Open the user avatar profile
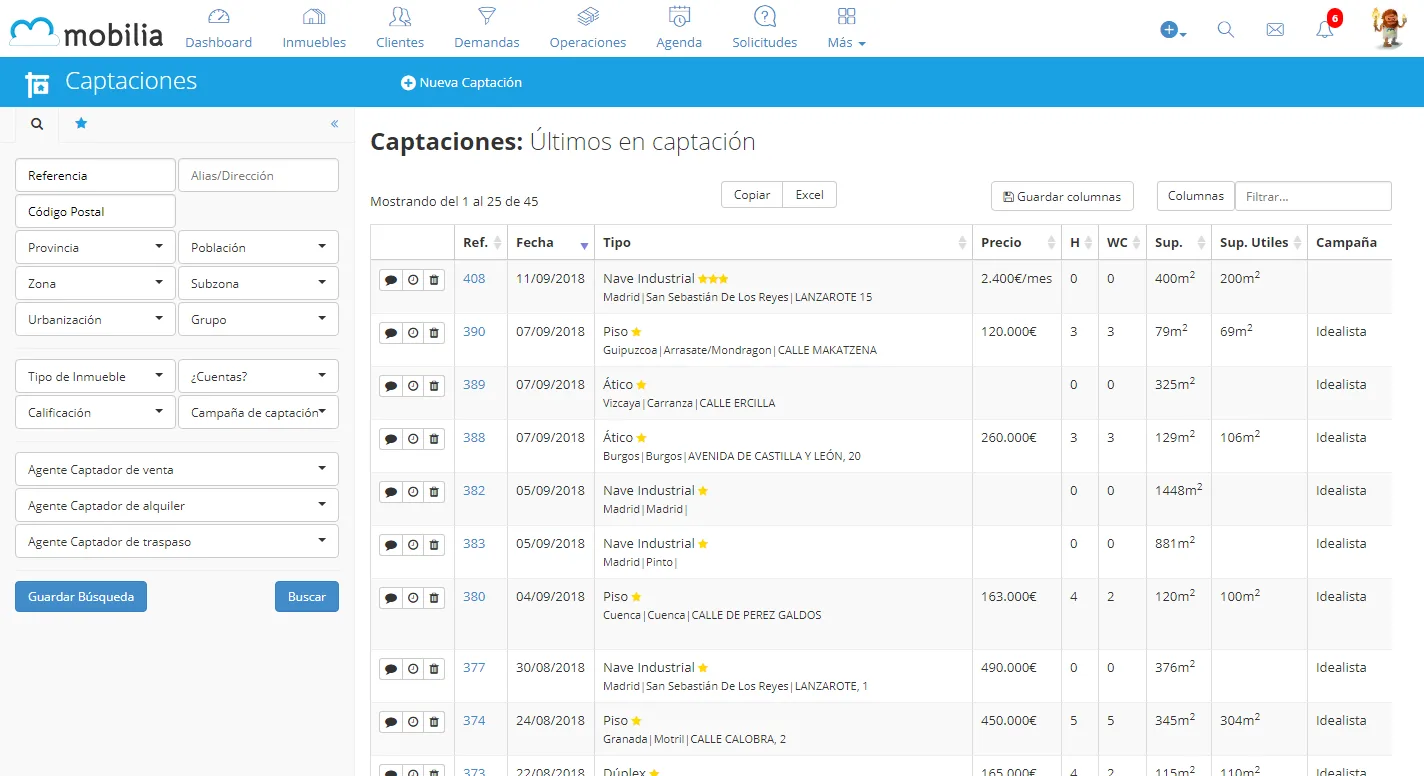 pos(1388,28)
